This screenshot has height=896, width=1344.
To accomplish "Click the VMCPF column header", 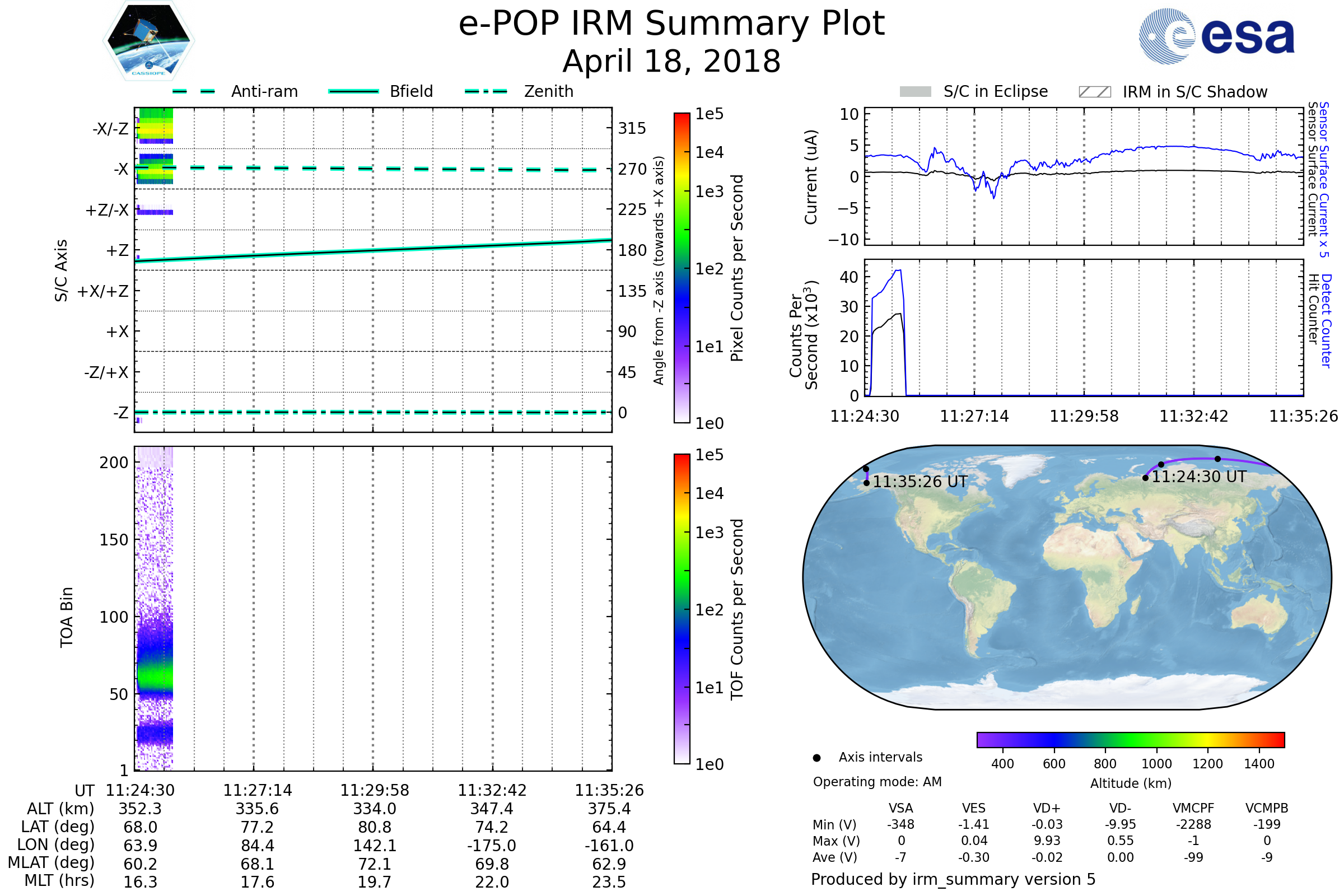I will 1193,808.
